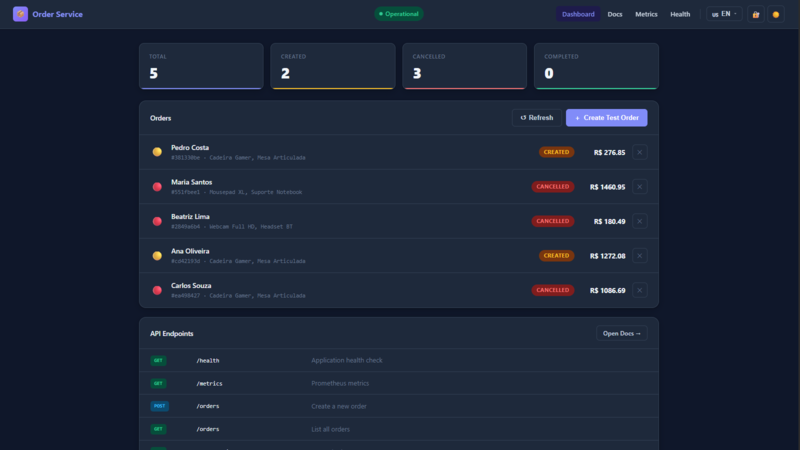Click CANCELLED badge on Maria Santos's order
Viewport: 800px width, 450px height.
553,187
